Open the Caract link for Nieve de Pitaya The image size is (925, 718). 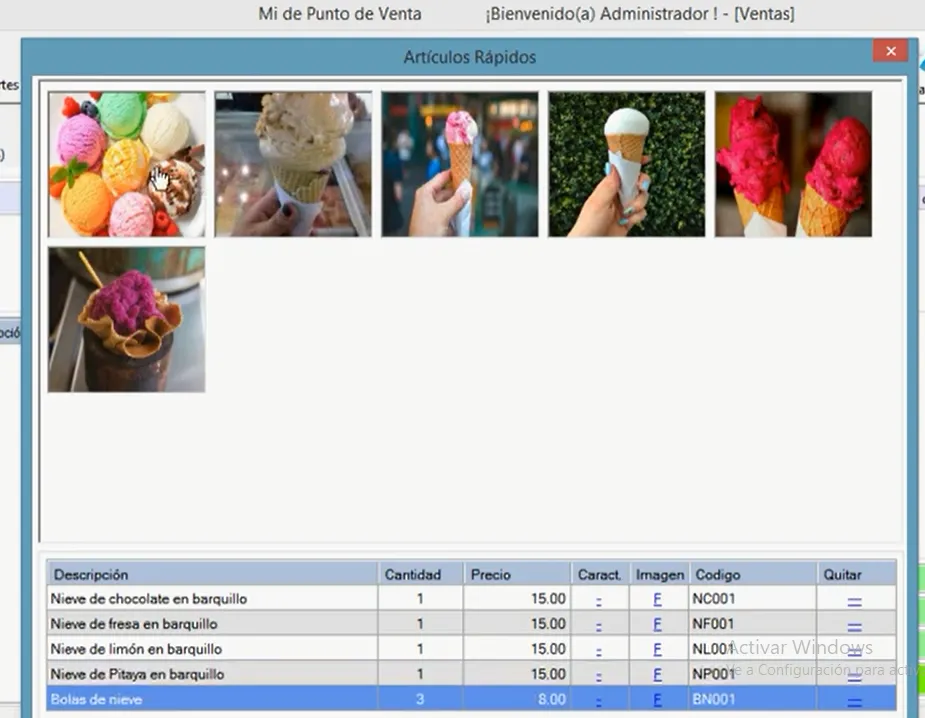coord(599,673)
